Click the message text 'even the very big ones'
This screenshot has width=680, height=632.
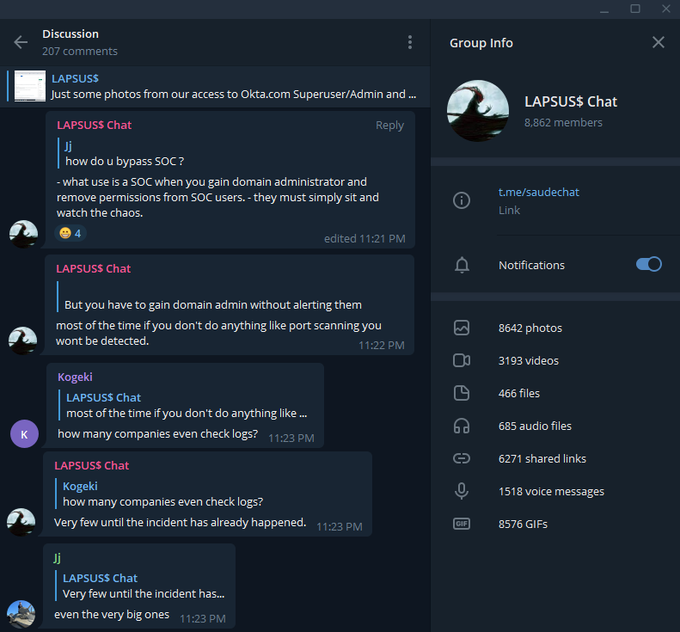(111, 615)
